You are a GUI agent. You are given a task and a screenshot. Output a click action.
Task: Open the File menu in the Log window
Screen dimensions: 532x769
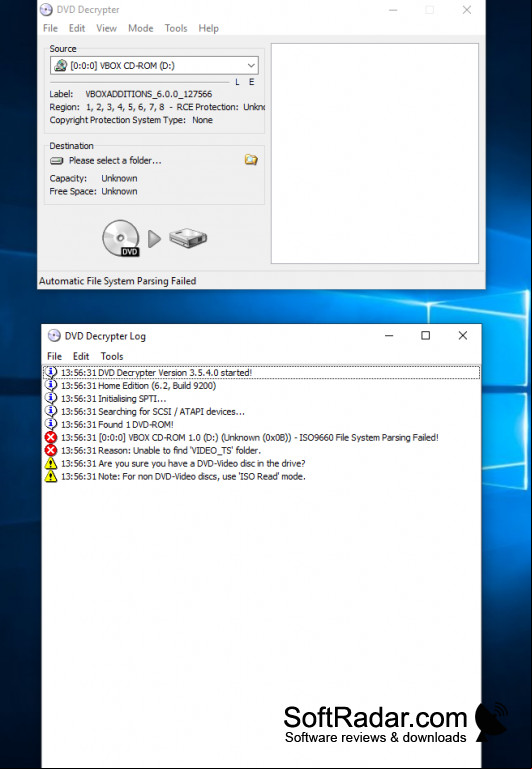pos(54,357)
